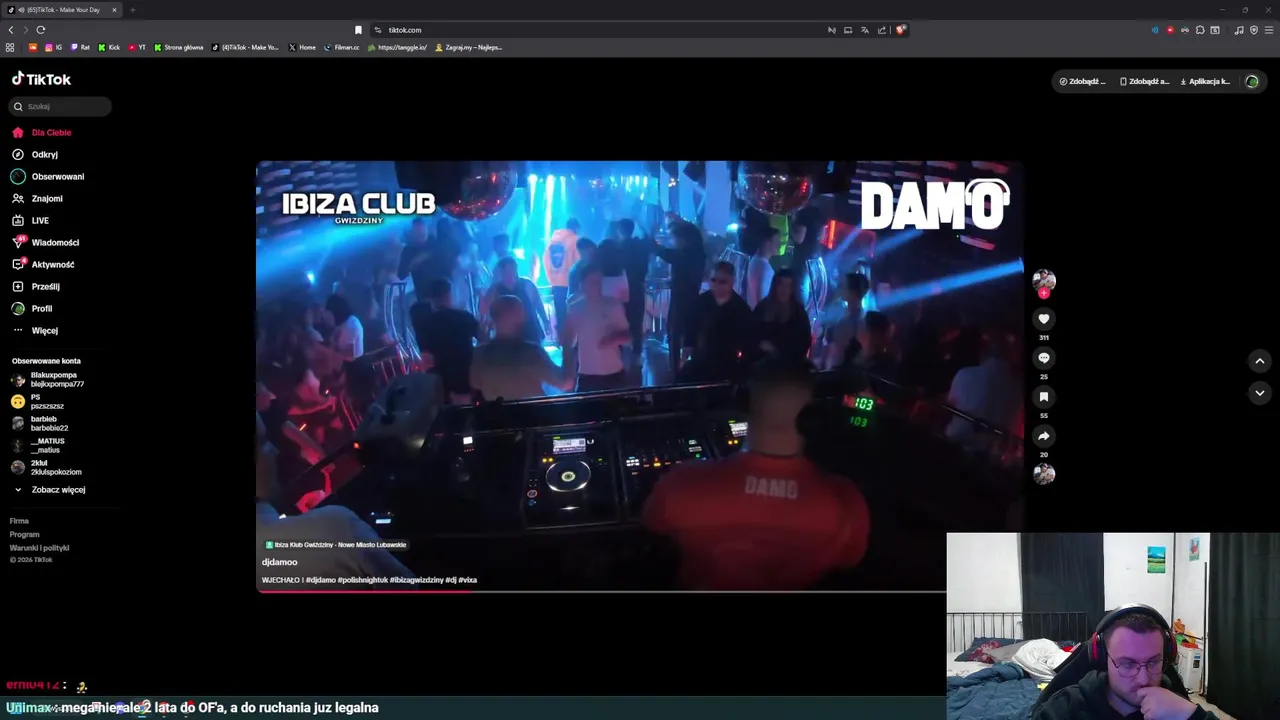Open followed account barbieb
This screenshot has height=720, width=1280.
(40, 423)
